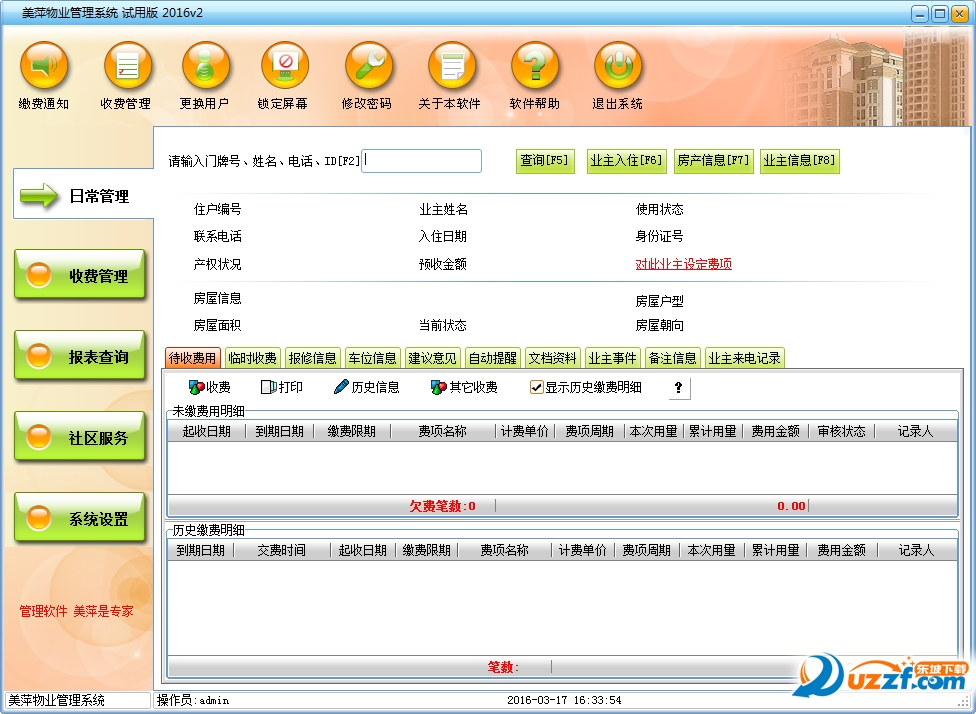Click the small question mark help button
The image size is (976, 714).
(x=678, y=388)
